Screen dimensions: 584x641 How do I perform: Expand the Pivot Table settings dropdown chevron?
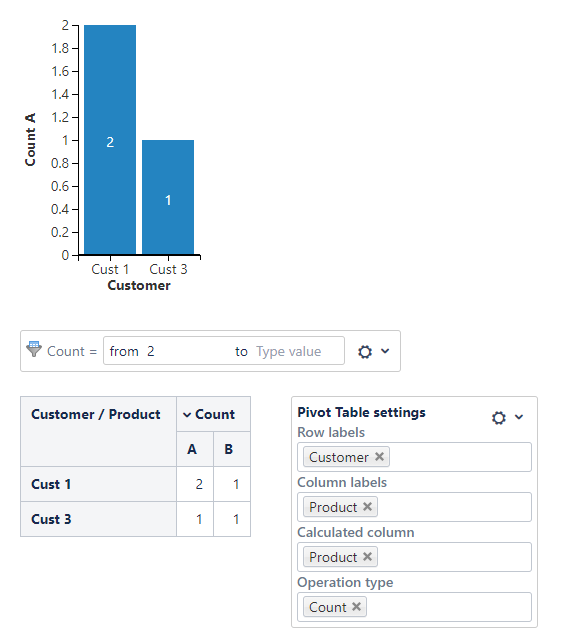pos(519,417)
